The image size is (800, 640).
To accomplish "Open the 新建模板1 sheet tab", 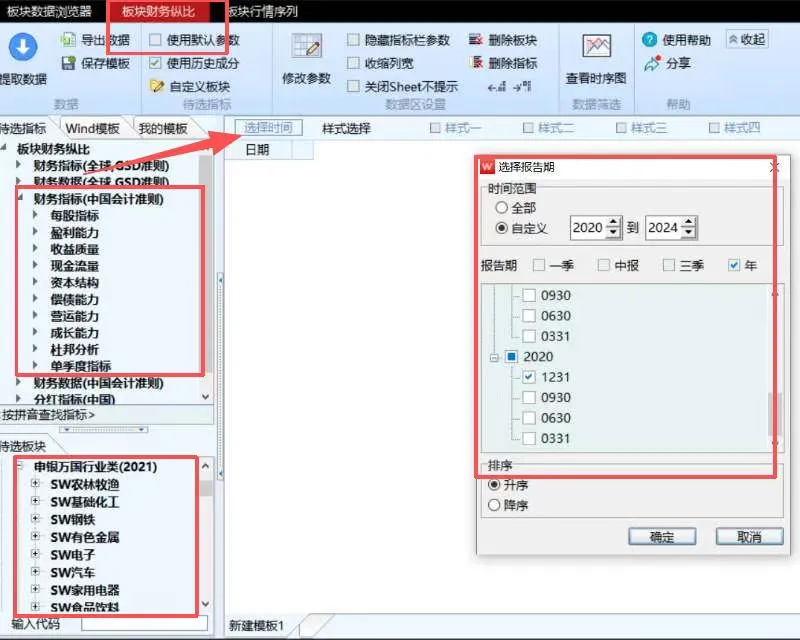I will pyautogui.click(x=257, y=625).
